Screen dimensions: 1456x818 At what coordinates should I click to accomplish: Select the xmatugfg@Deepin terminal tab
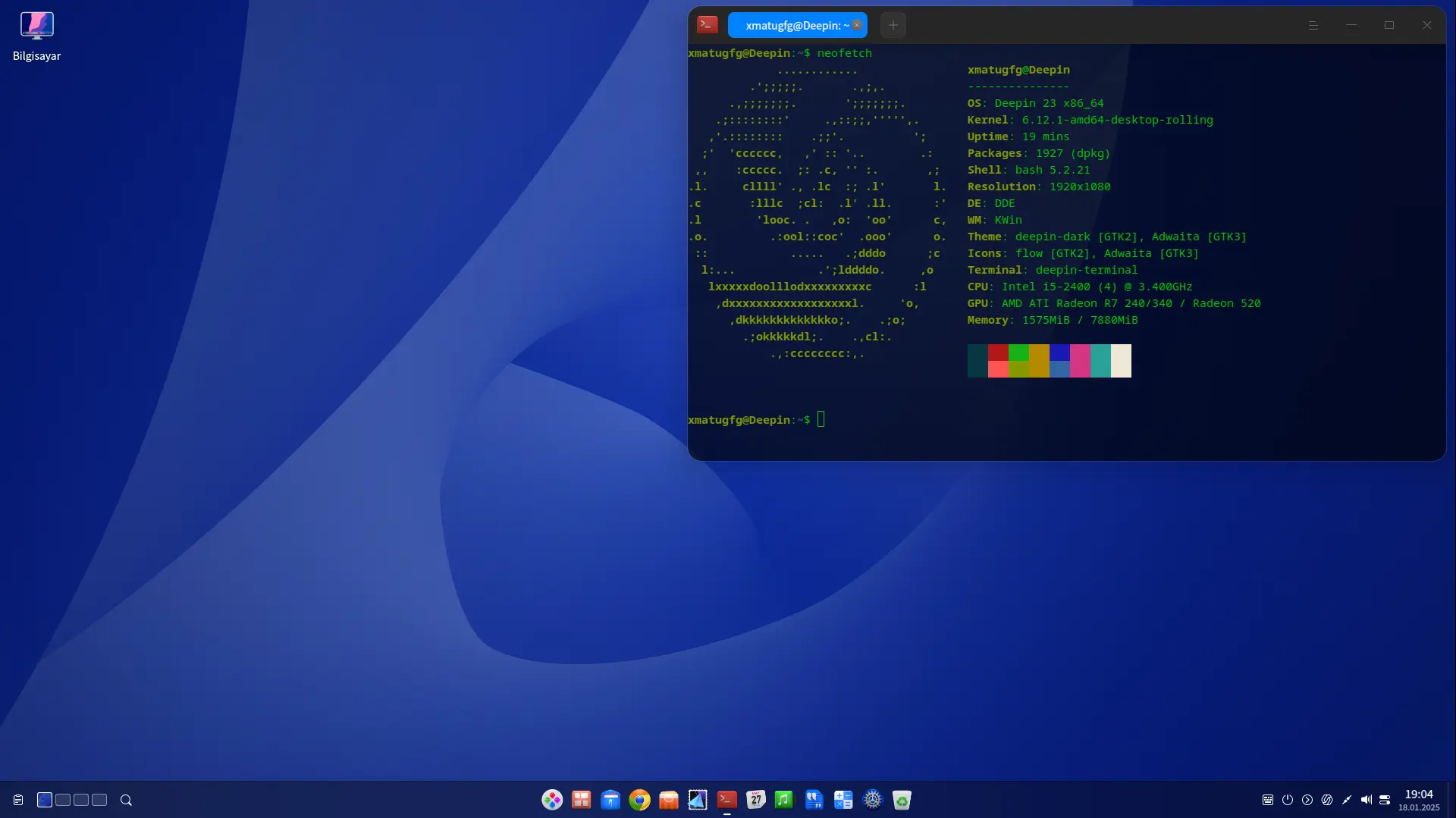[797, 25]
